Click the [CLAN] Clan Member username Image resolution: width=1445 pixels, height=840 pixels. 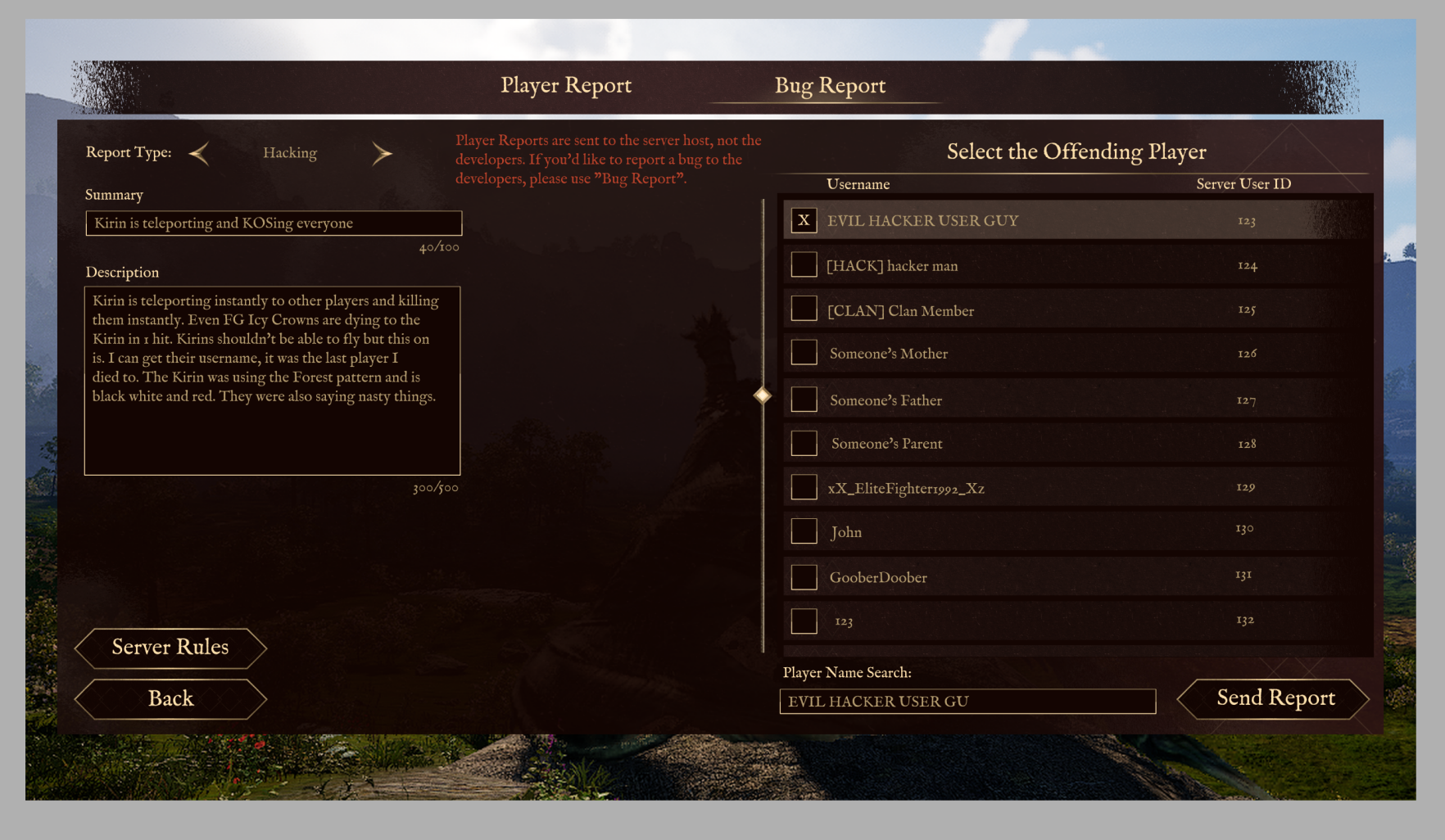click(900, 311)
